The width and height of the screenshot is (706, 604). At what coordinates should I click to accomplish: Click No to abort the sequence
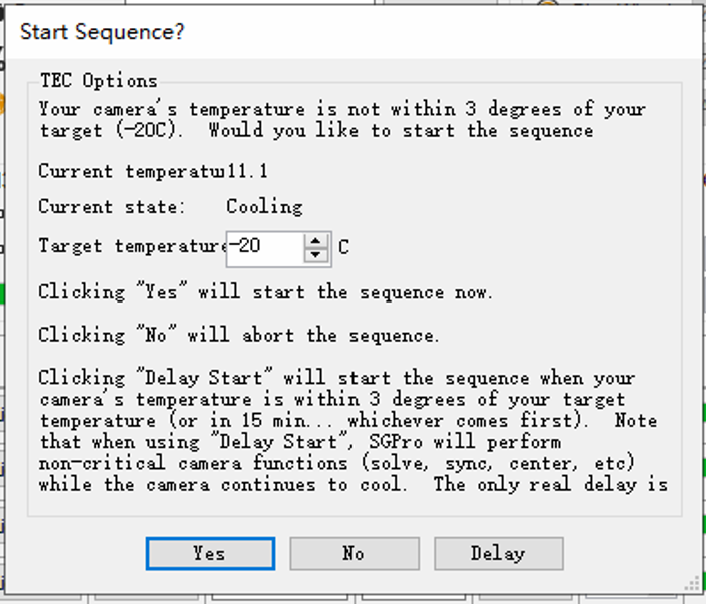[354, 553]
